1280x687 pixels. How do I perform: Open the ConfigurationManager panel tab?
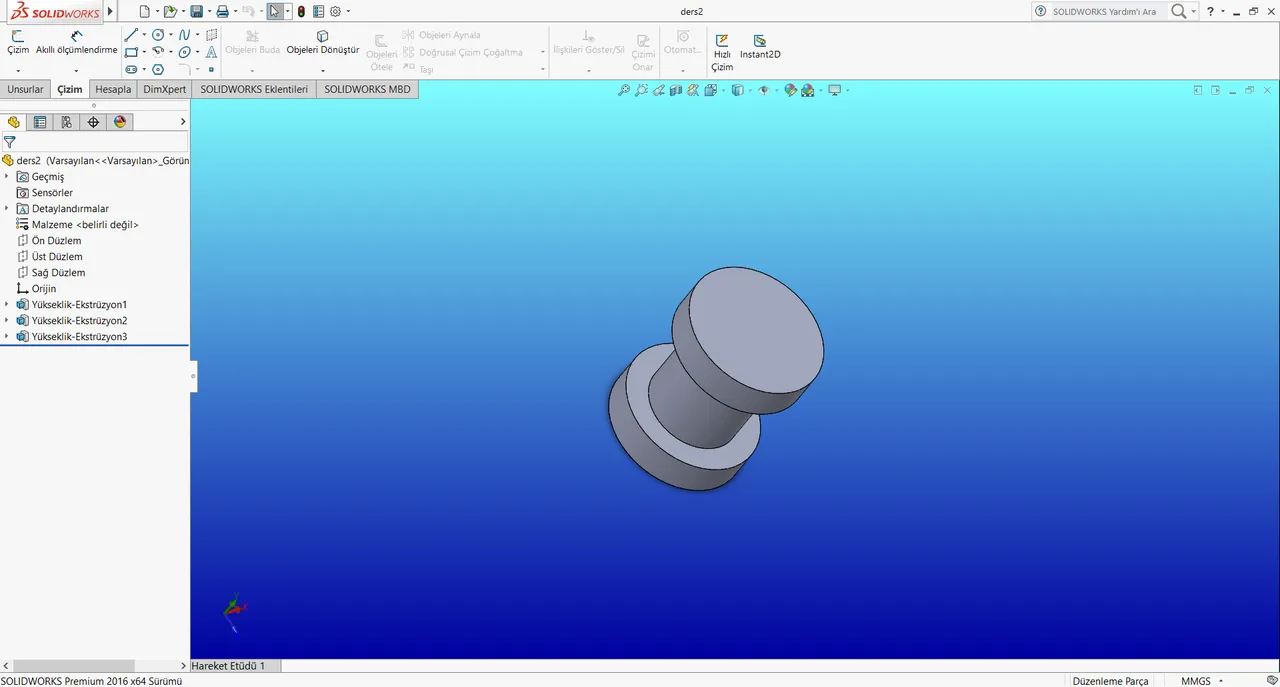tap(66, 122)
